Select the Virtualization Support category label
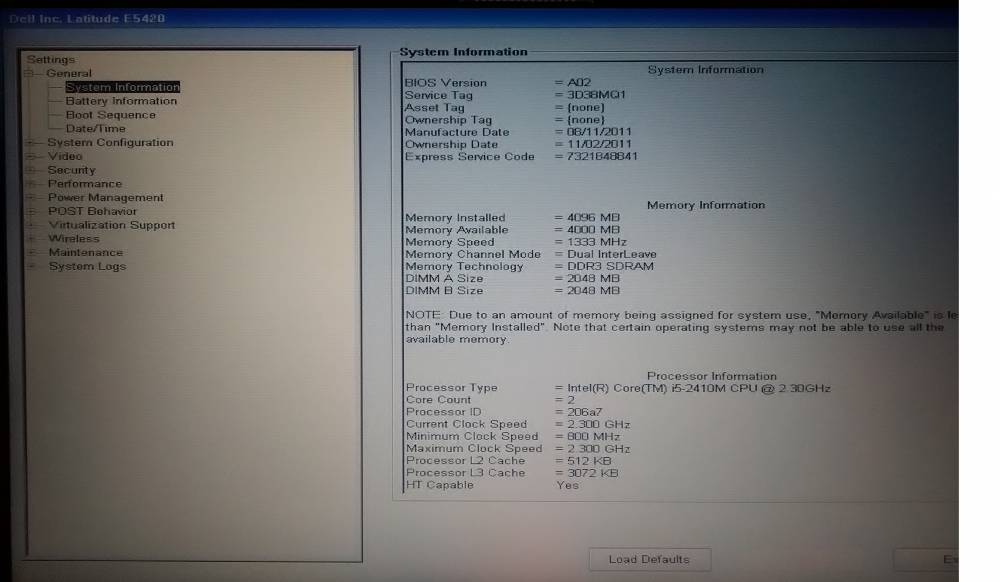The image size is (1000, 582). (x=112, y=225)
